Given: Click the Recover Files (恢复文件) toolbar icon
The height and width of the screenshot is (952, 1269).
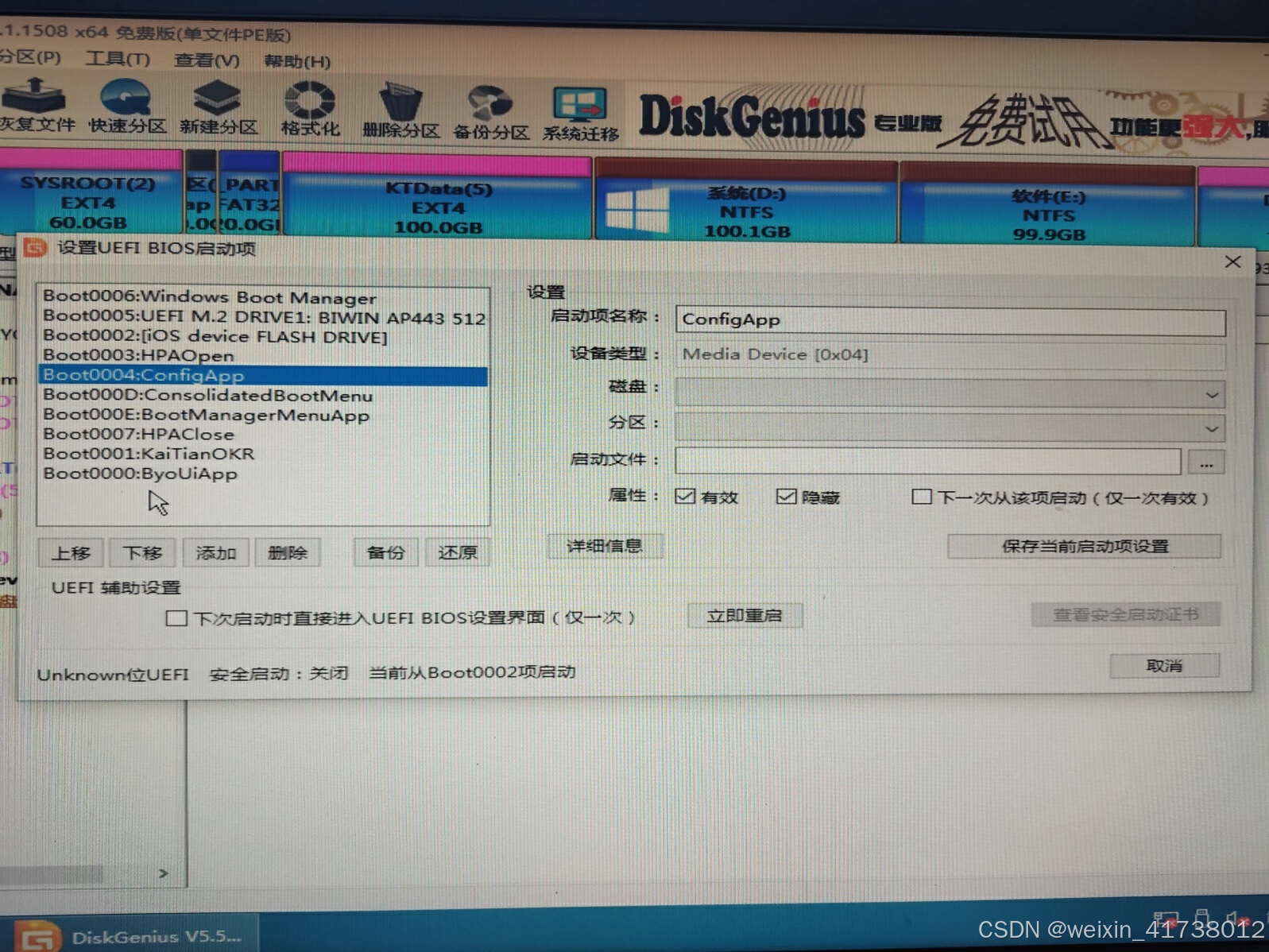Looking at the screenshot, I should 35,105.
